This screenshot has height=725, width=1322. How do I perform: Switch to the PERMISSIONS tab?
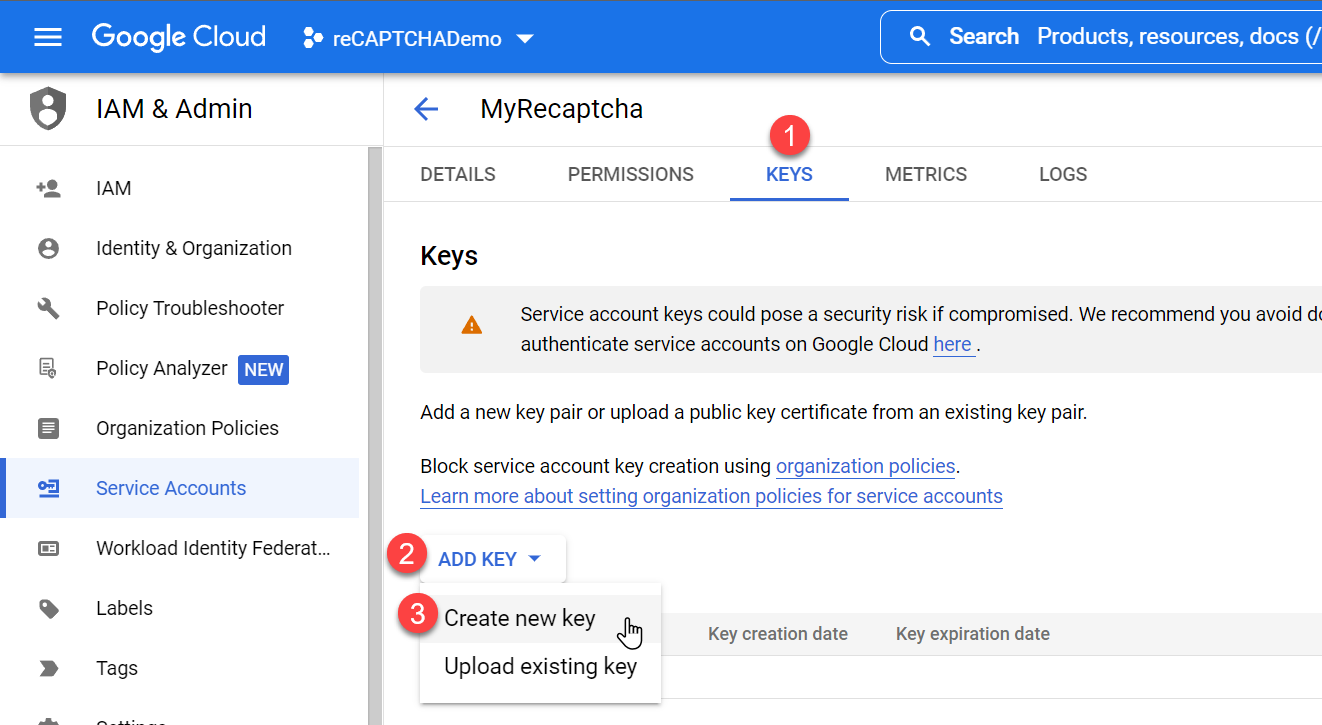(x=631, y=174)
